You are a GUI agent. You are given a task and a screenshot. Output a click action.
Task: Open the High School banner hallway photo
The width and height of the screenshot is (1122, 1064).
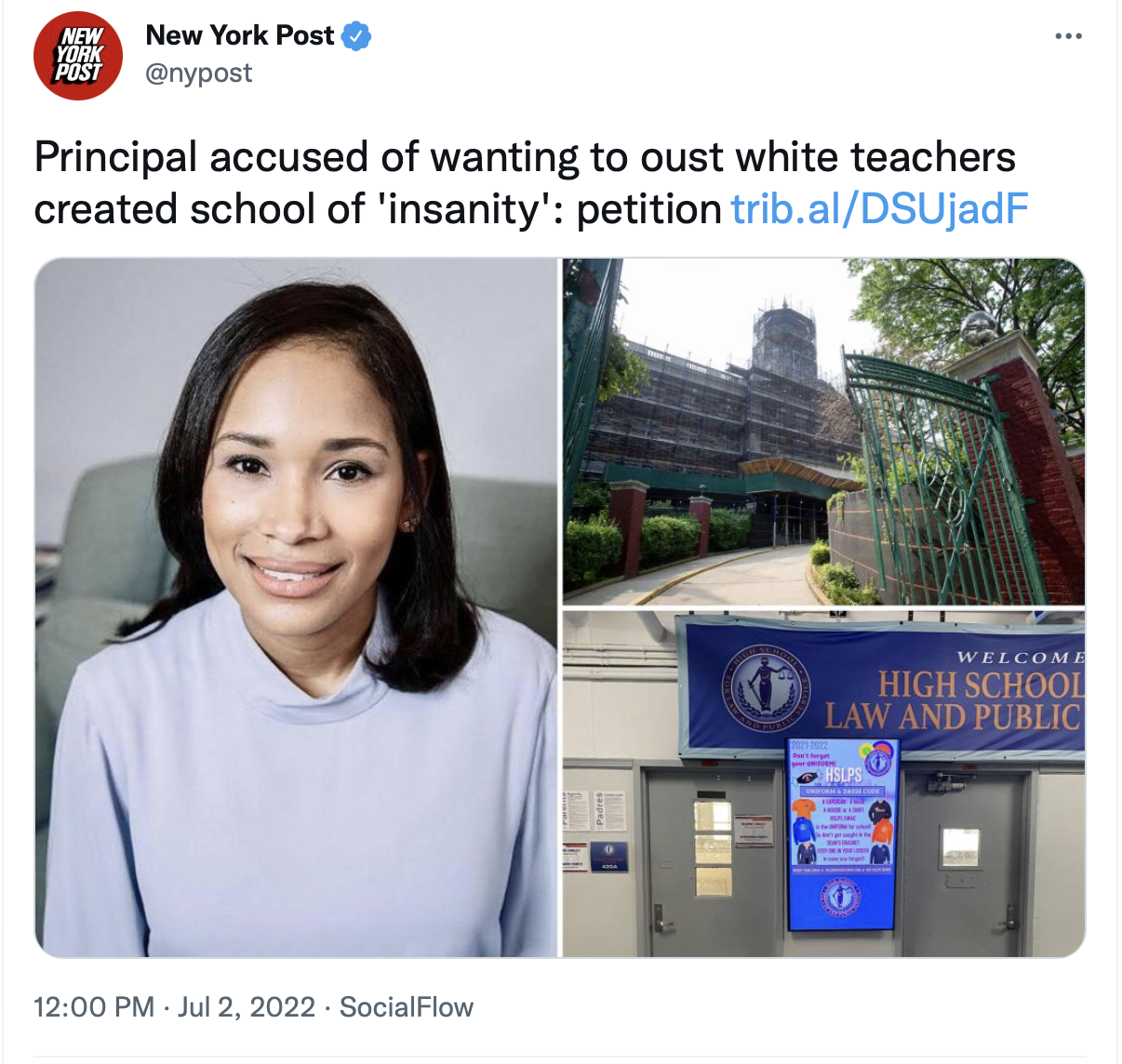823,784
